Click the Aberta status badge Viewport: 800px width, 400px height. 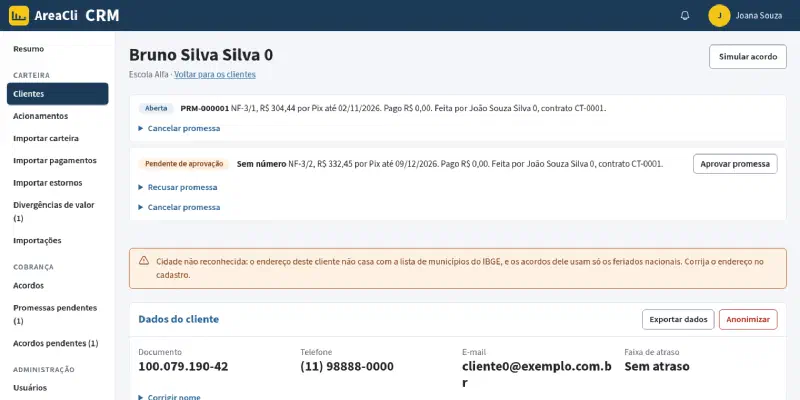[156, 108]
